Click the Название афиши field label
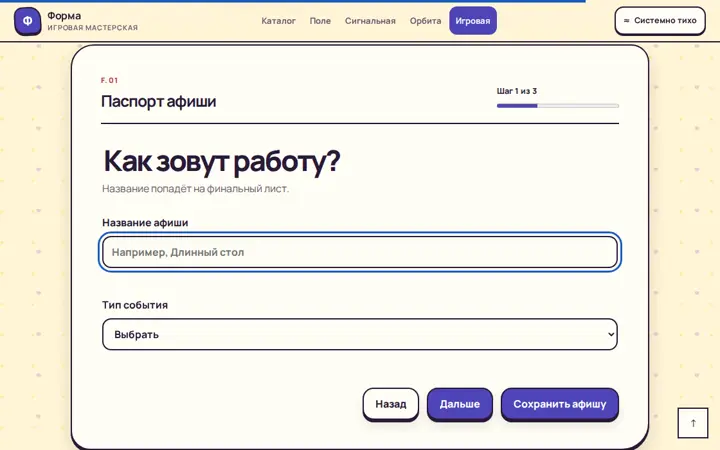The image size is (720, 450). 145,223
